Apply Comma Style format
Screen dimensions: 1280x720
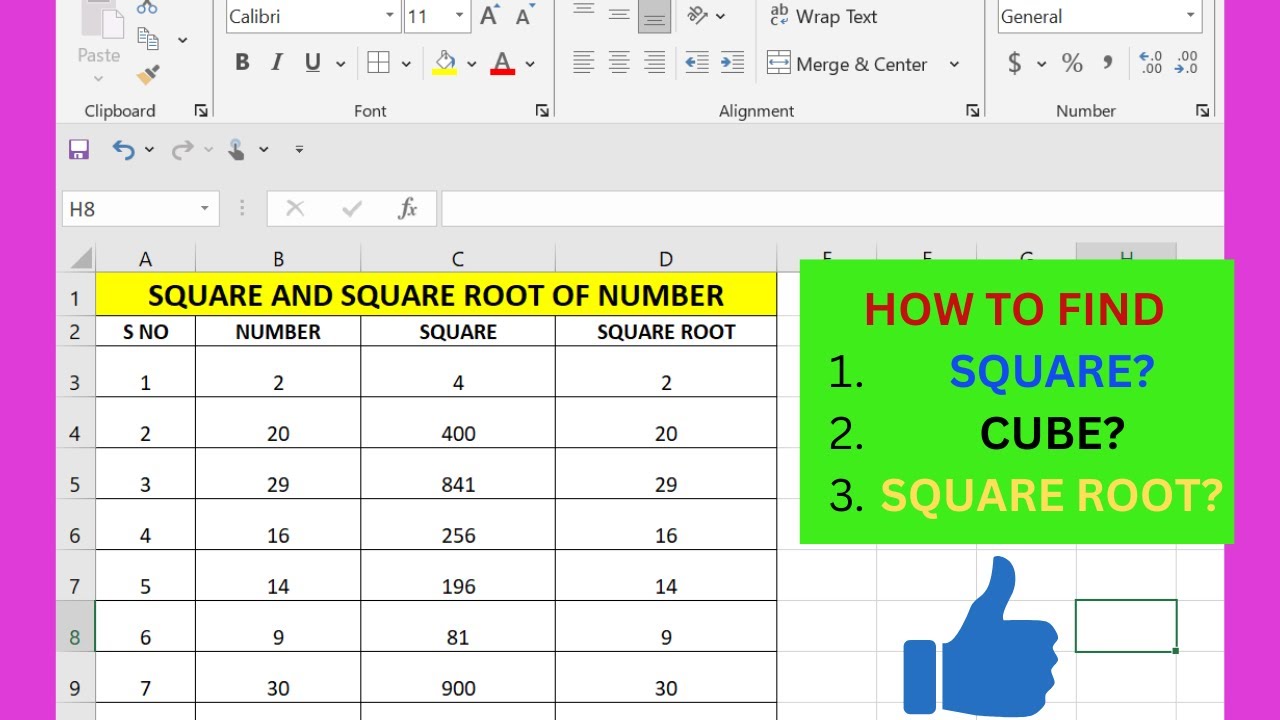tap(1108, 64)
